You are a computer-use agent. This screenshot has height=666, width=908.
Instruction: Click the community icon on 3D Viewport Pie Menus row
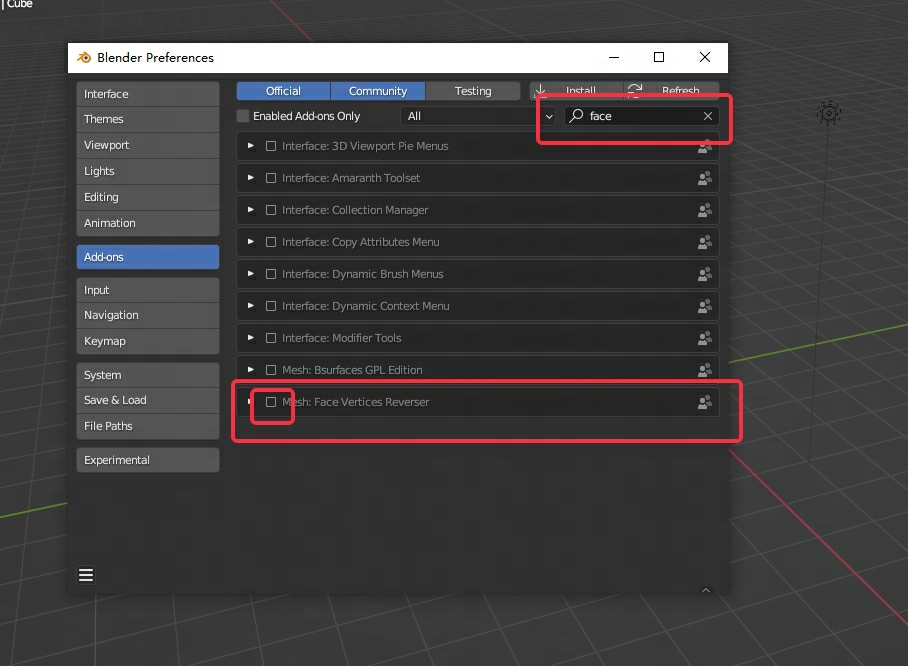click(x=704, y=146)
